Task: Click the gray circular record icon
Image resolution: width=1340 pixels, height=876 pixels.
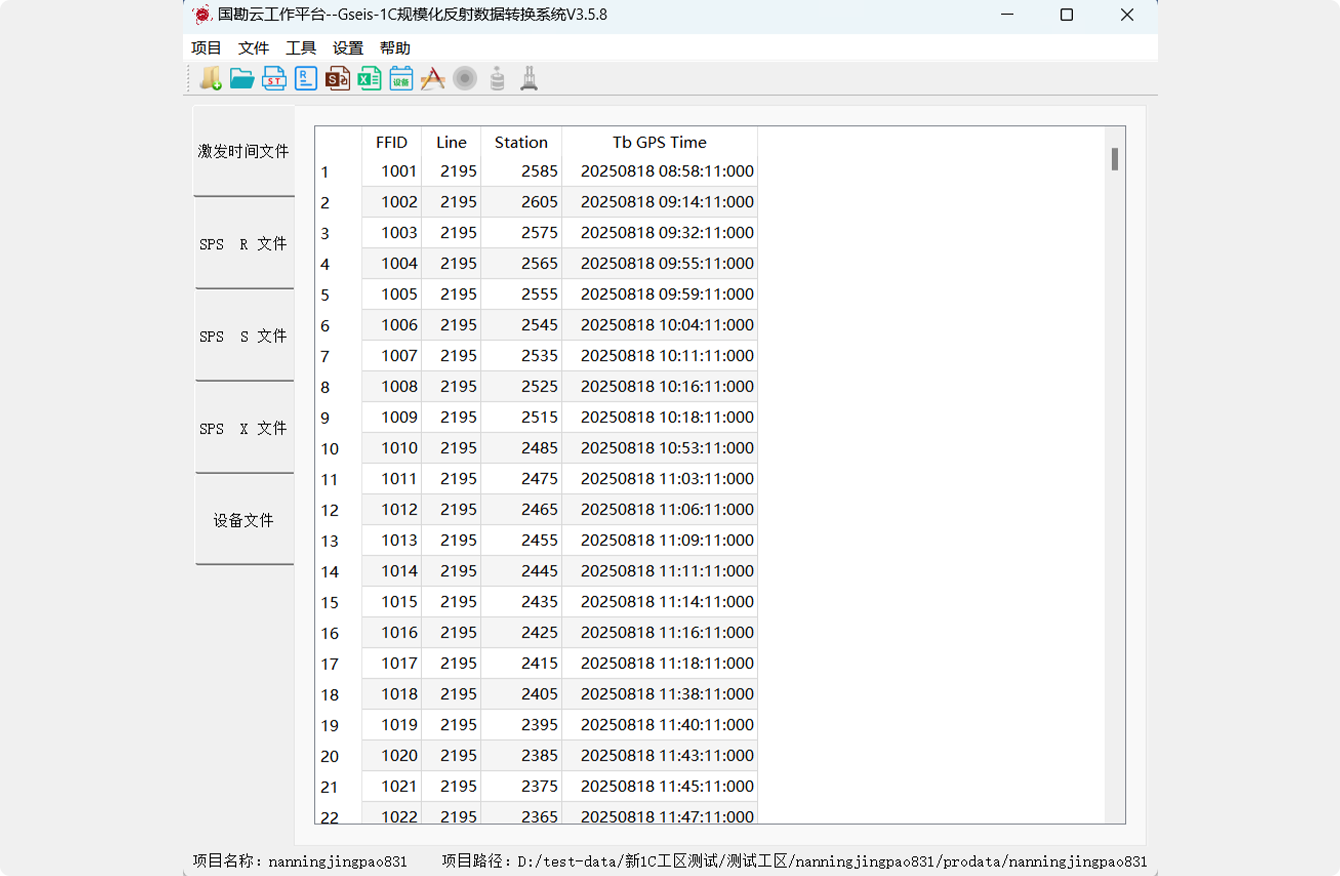Action: 465,78
